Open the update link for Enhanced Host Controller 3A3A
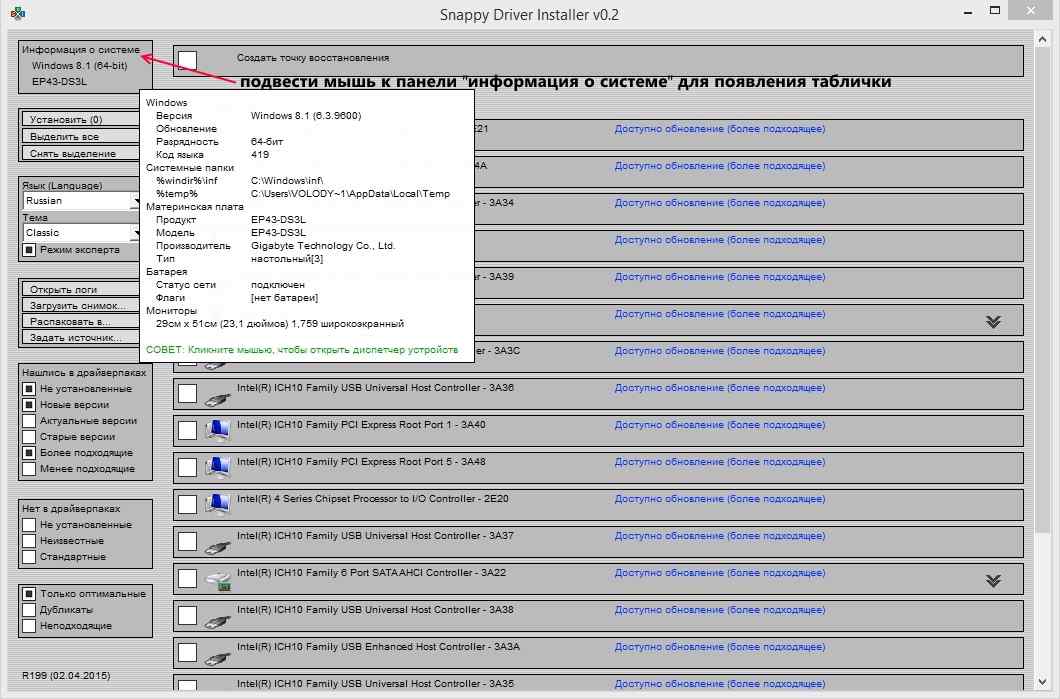Image resolution: width=1060 pixels, height=699 pixels. pos(720,647)
